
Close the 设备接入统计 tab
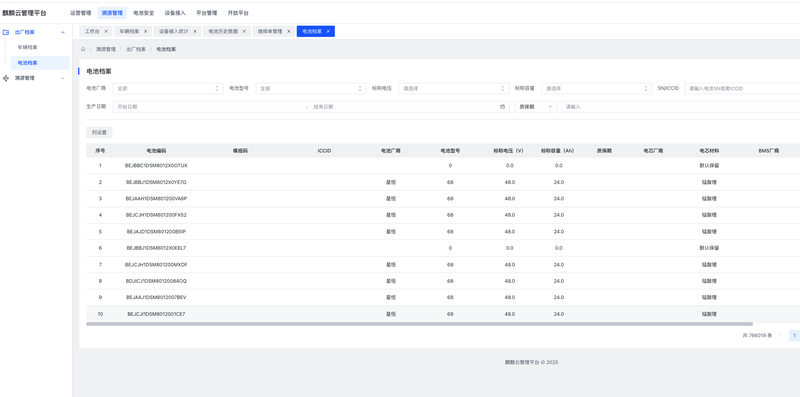195,31
